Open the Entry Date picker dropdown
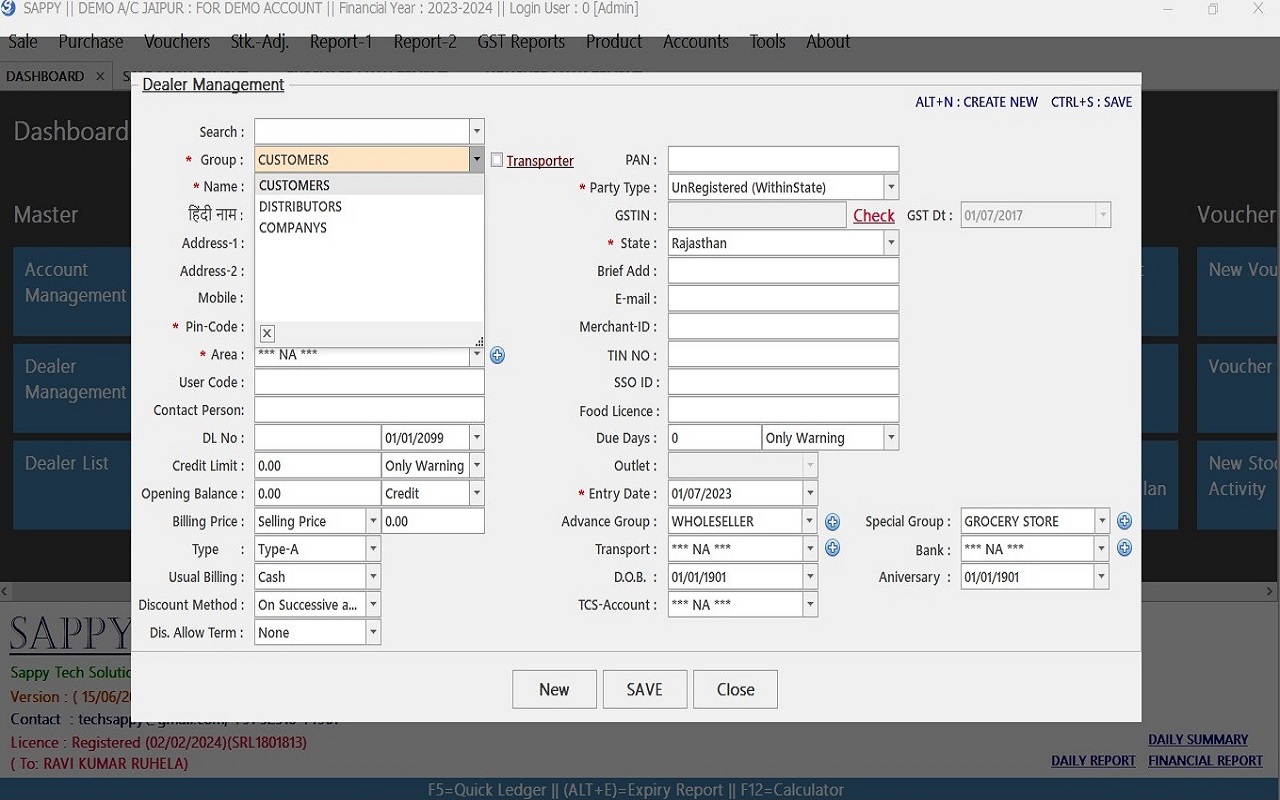 [810, 493]
